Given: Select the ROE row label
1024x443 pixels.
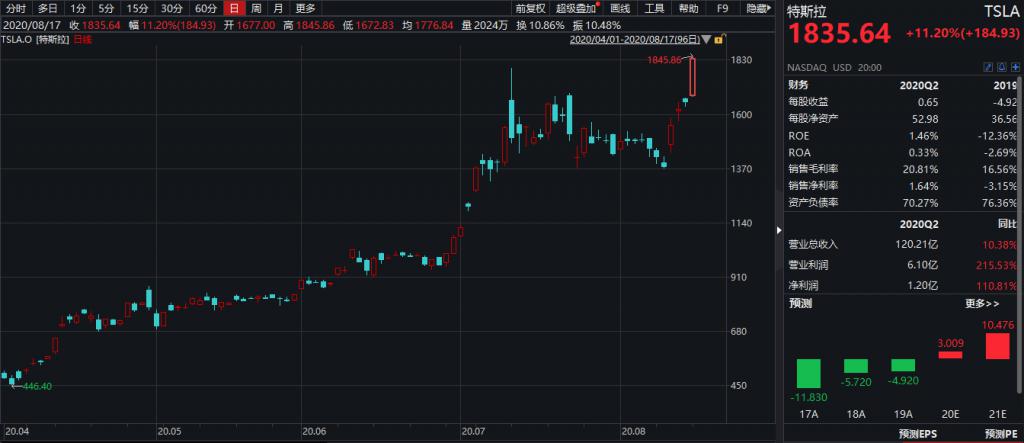Looking at the screenshot, I should 799,136.
